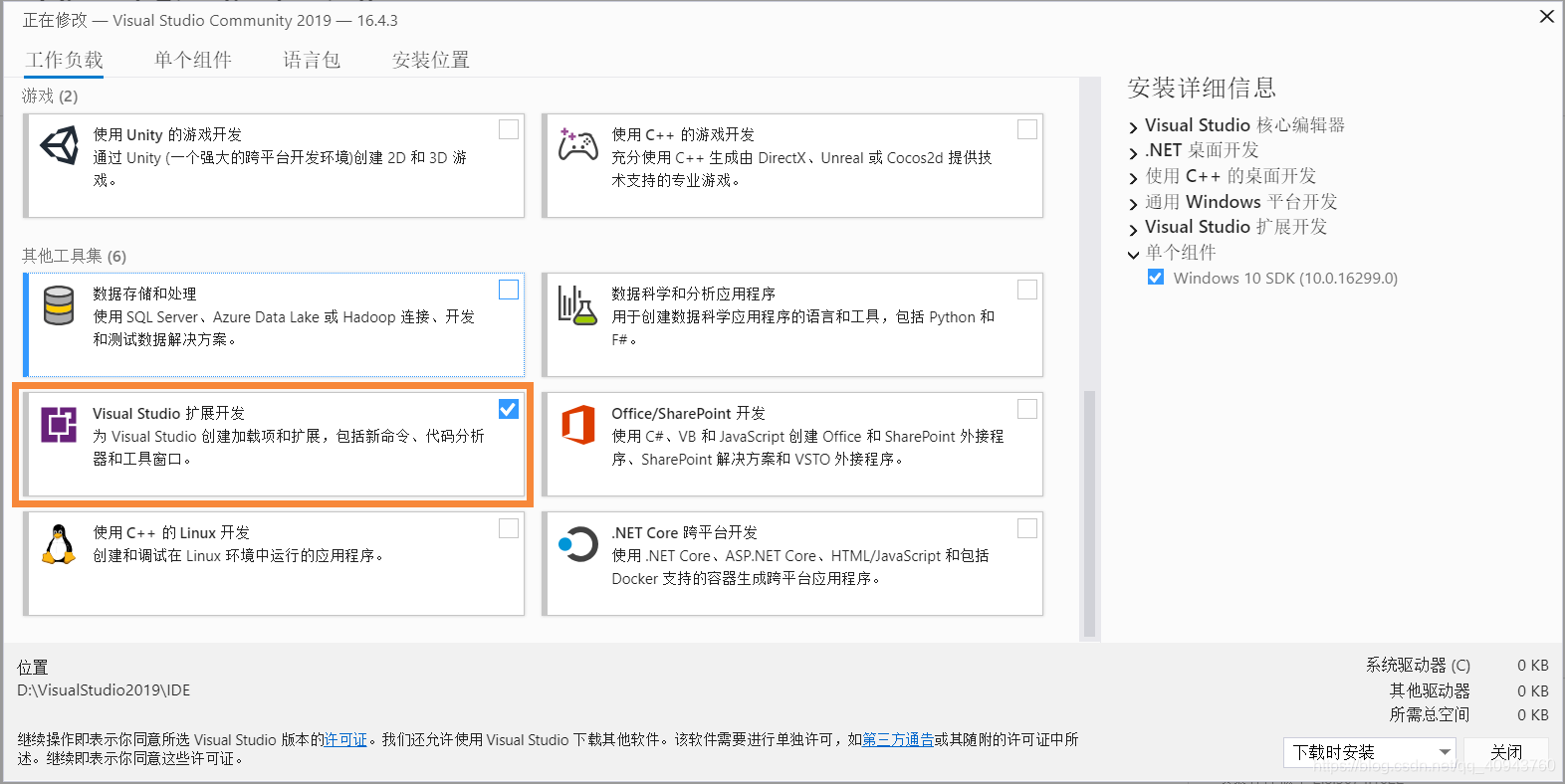Click the Unity game development icon

tap(60, 146)
